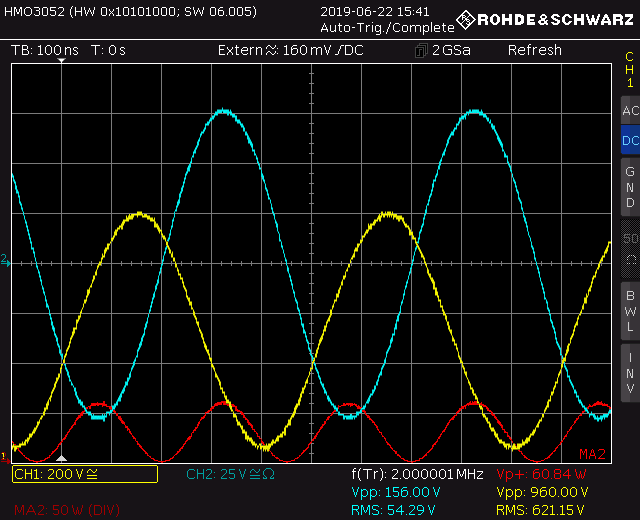Toggle the 50 ohm input termination

tap(629, 249)
